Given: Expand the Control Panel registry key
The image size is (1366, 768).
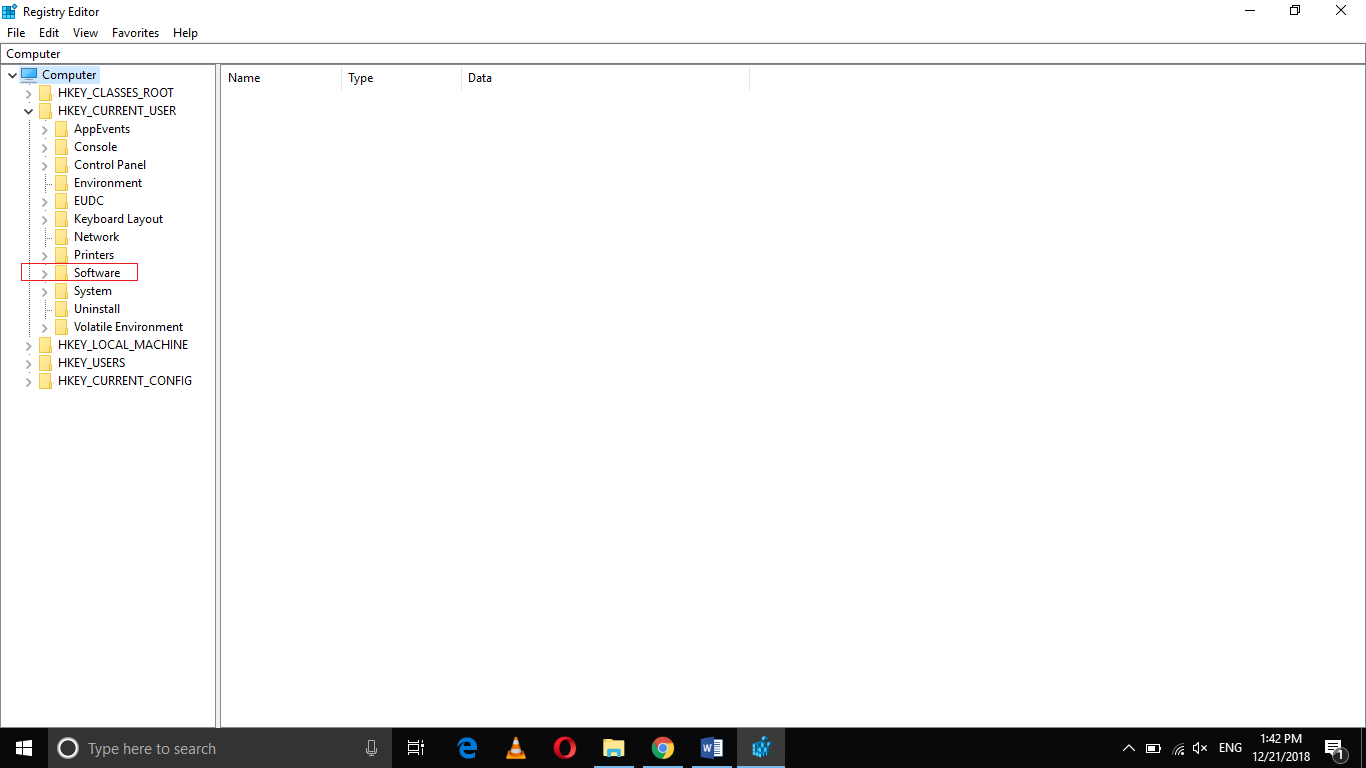Looking at the screenshot, I should tap(44, 164).
